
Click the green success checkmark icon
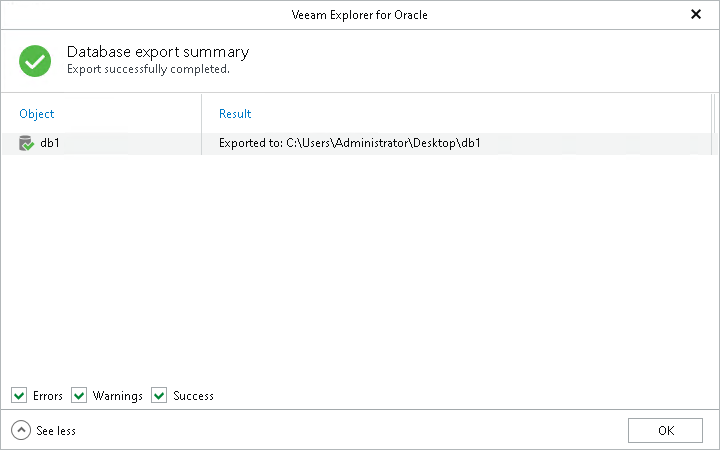[x=36, y=60]
